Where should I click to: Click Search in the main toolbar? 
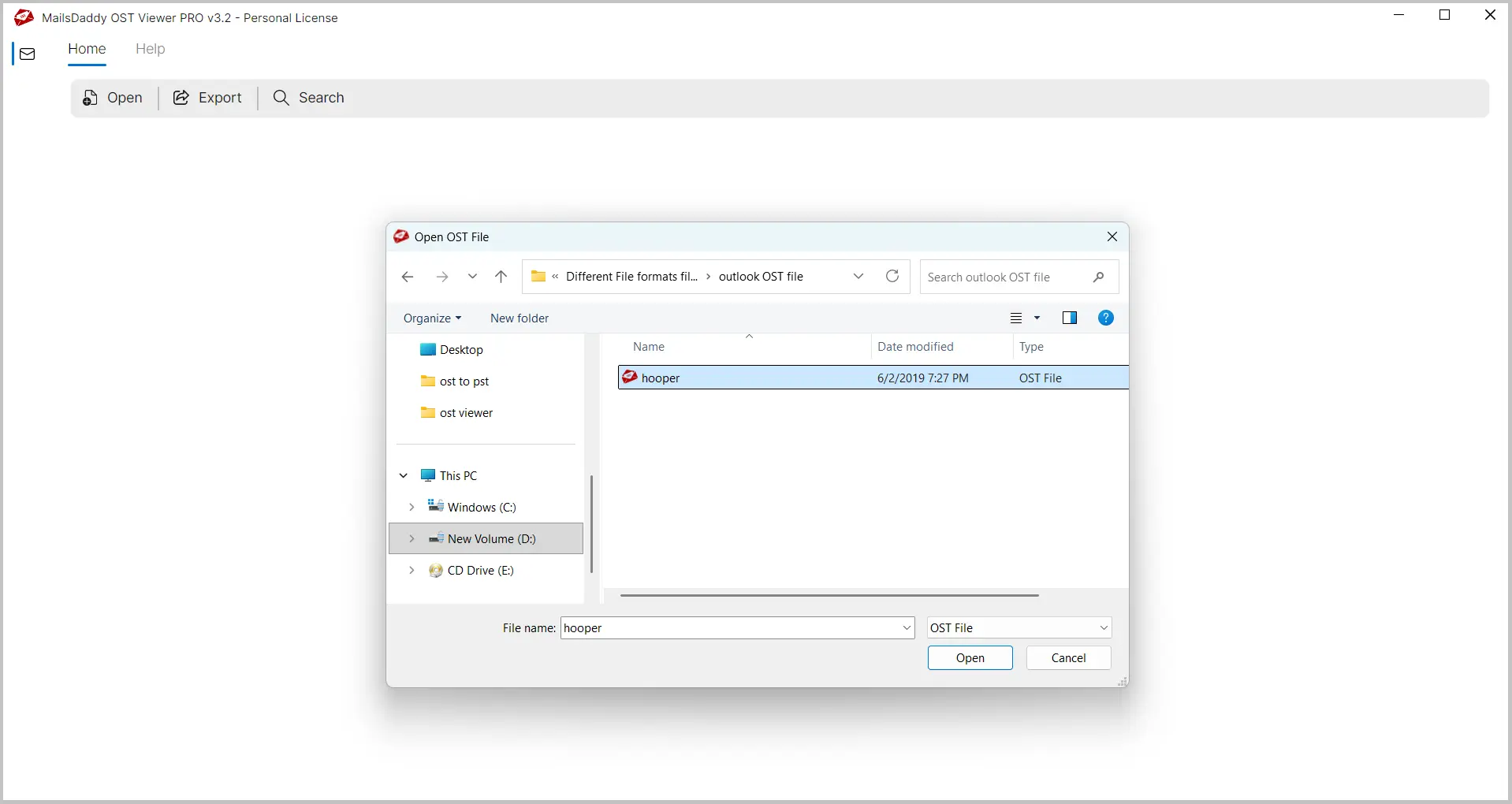(x=309, y=98)
